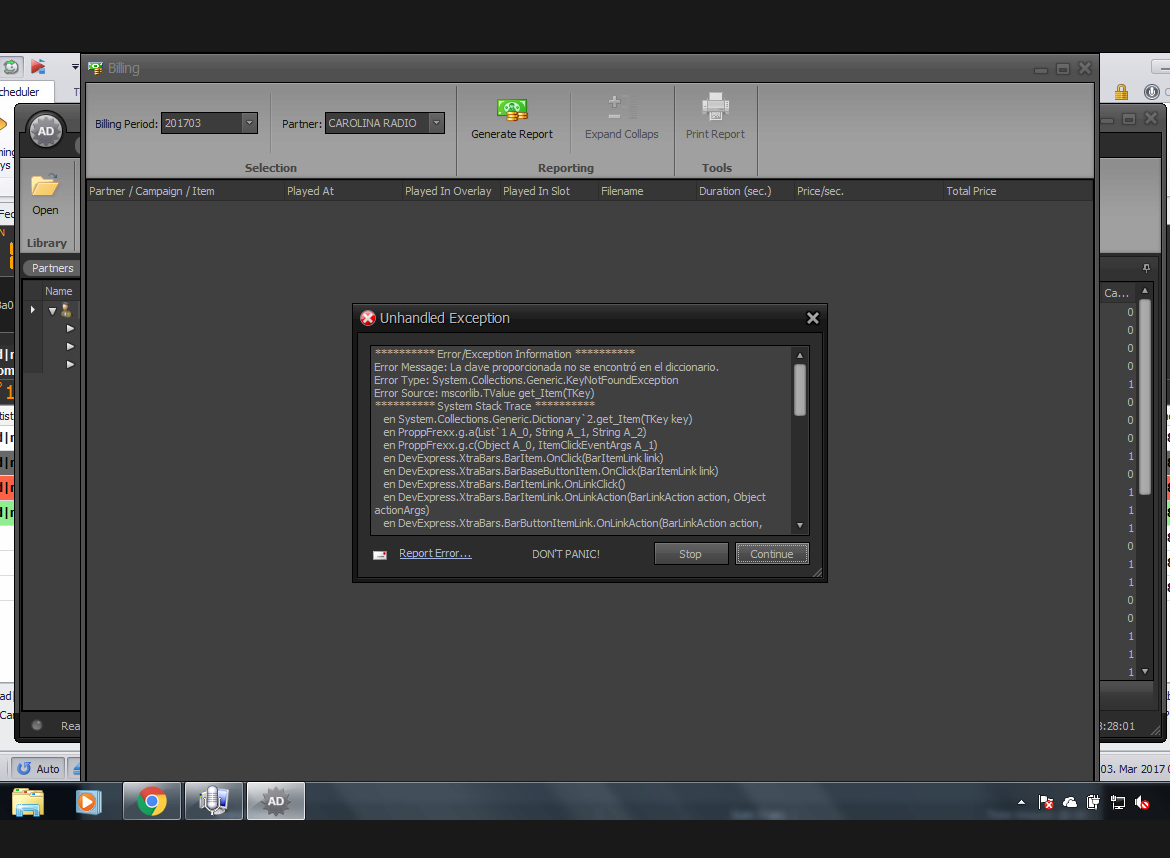Open the file explorer in taskbar
The height and width of the screenshot is (858, 1170).
pos(28,801)
